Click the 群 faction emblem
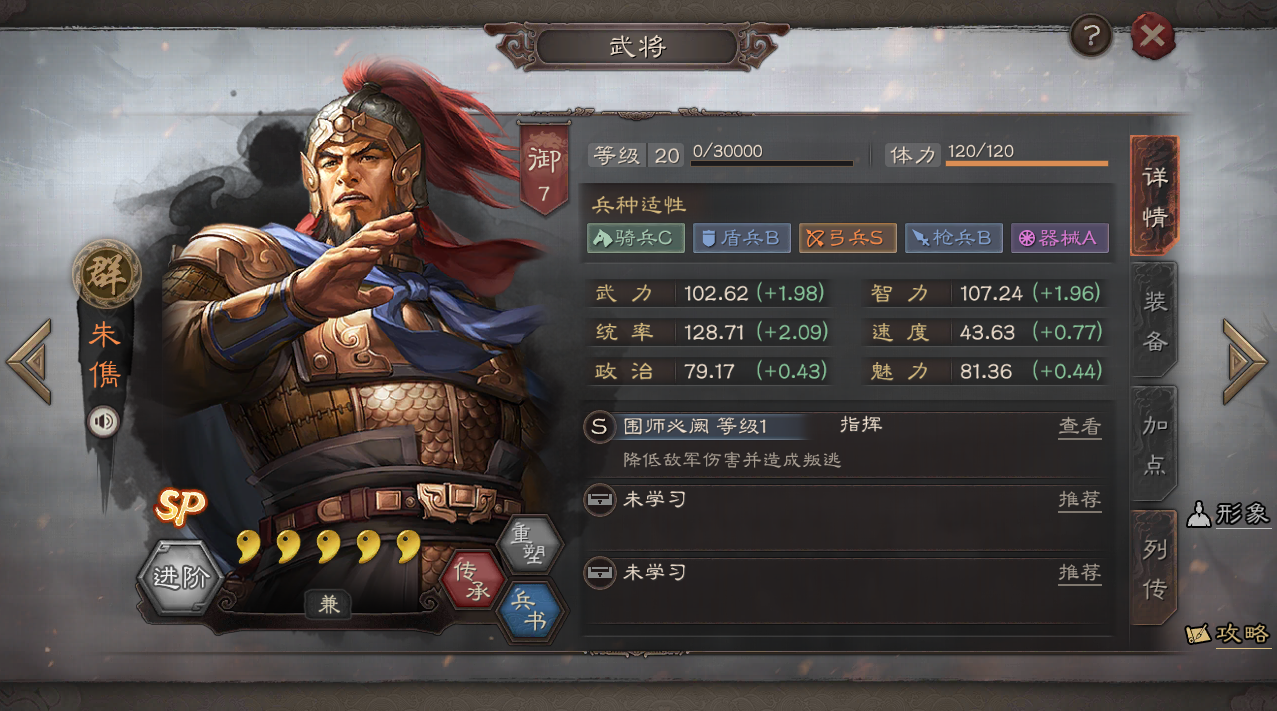1277x711 pixels. pos(106,274)
